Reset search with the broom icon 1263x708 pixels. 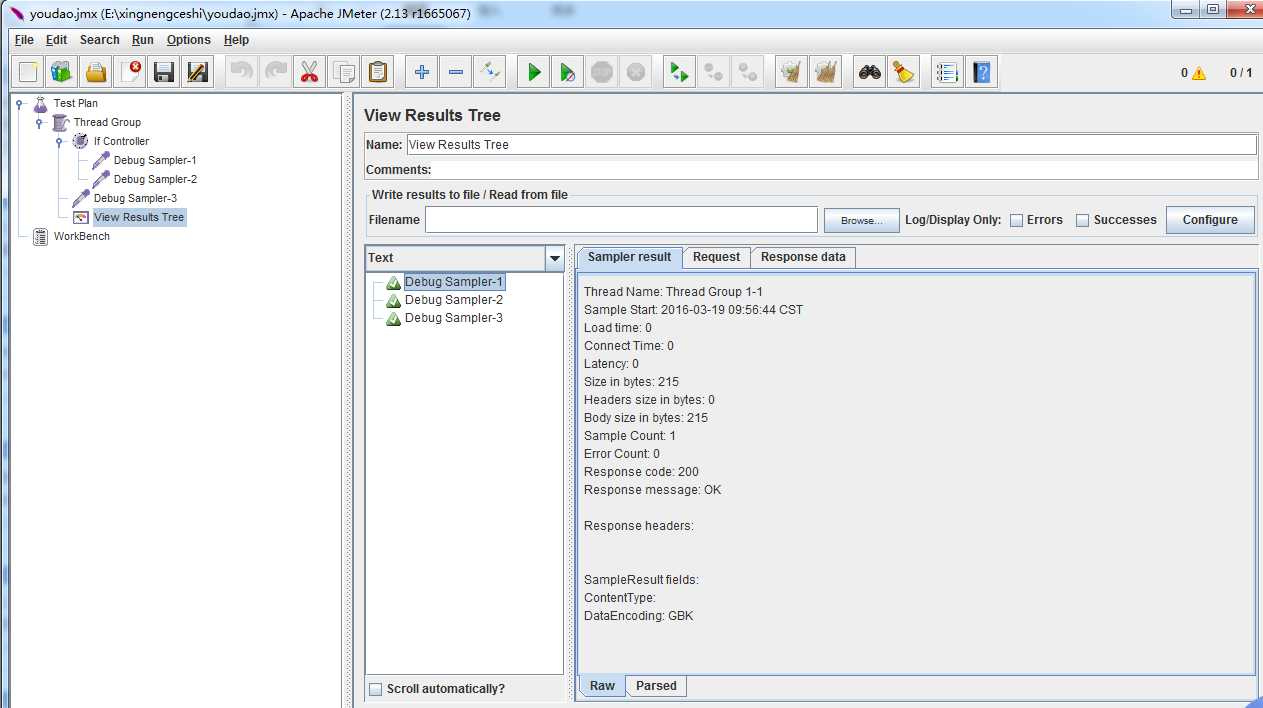(x=904, y=72)
